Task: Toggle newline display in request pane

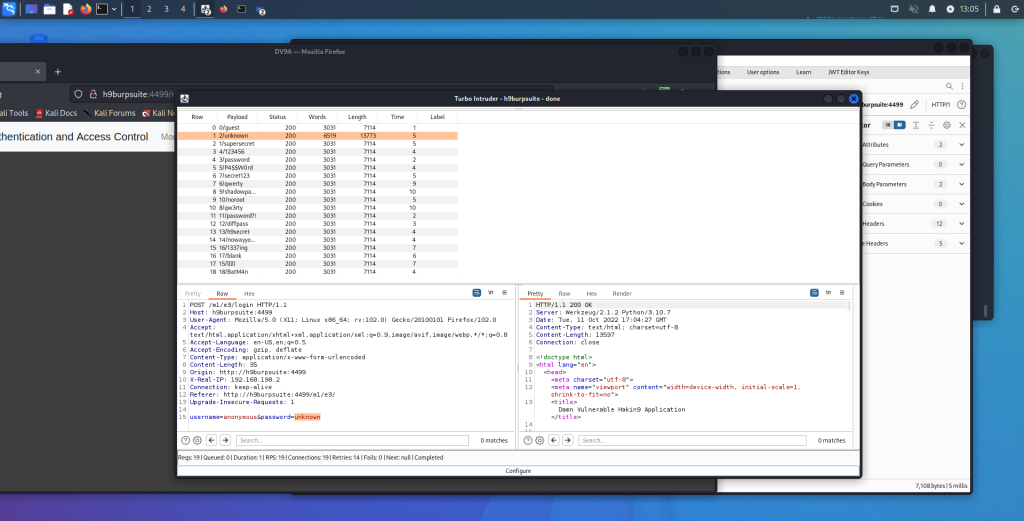Action: pos(490,293)
